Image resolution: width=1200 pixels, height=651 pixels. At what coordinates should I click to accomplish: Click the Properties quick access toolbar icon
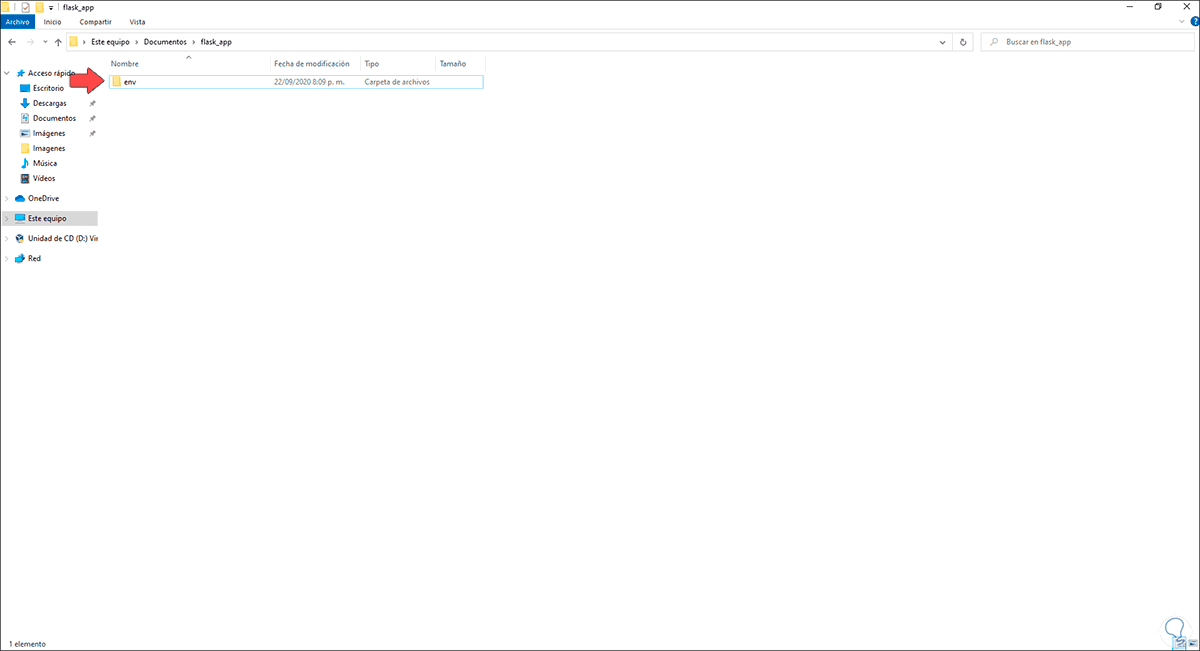coord(26,6)
